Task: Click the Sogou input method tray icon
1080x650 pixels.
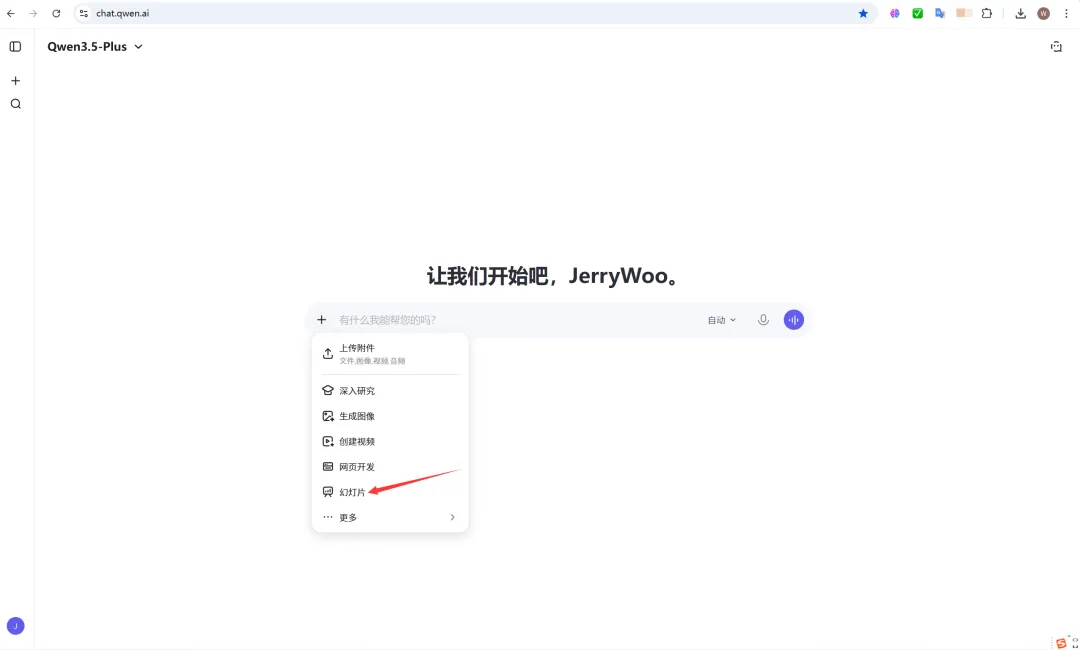Action: click(1061, 643)
